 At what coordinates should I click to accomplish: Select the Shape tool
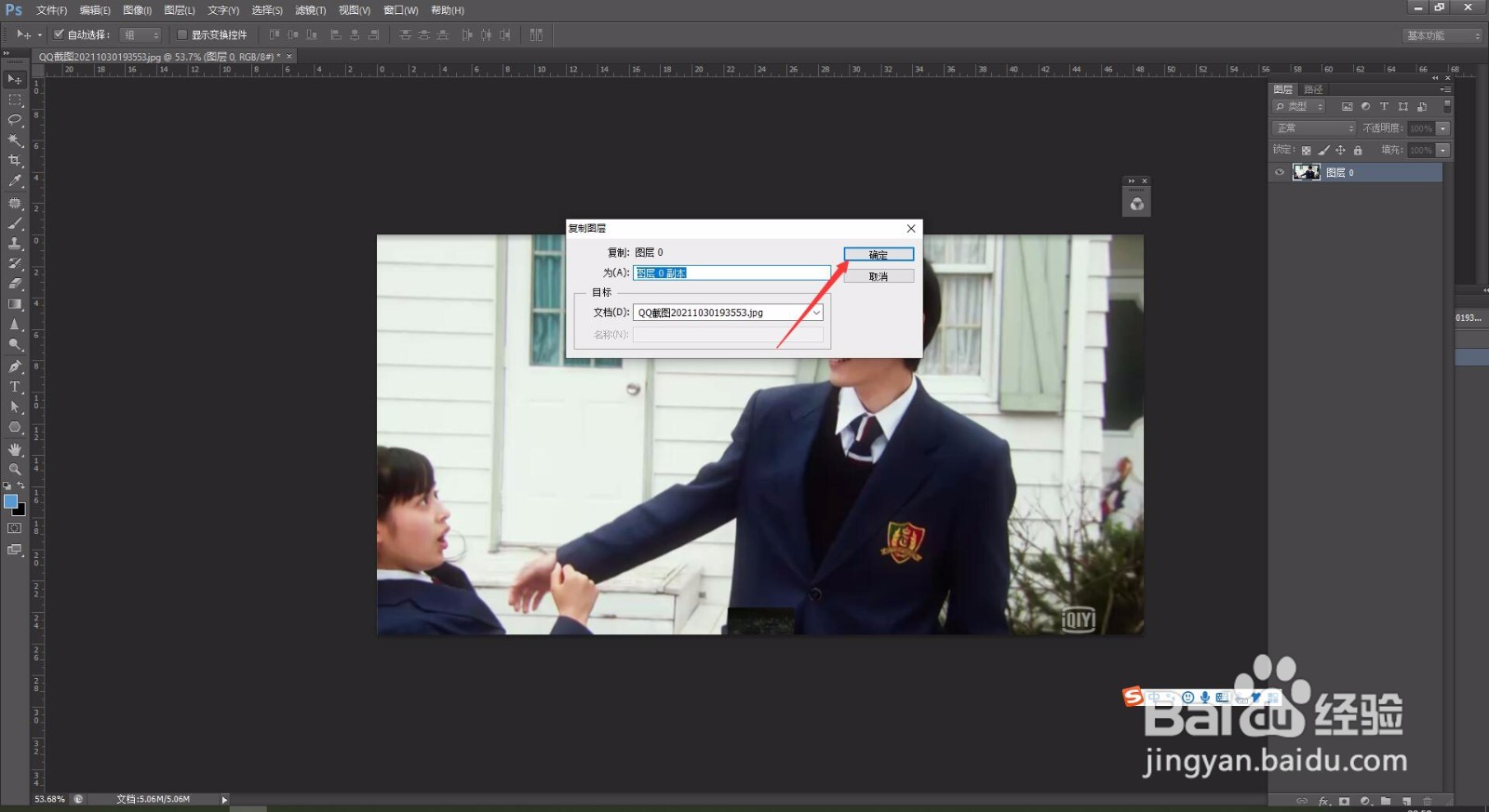point(15,428)
